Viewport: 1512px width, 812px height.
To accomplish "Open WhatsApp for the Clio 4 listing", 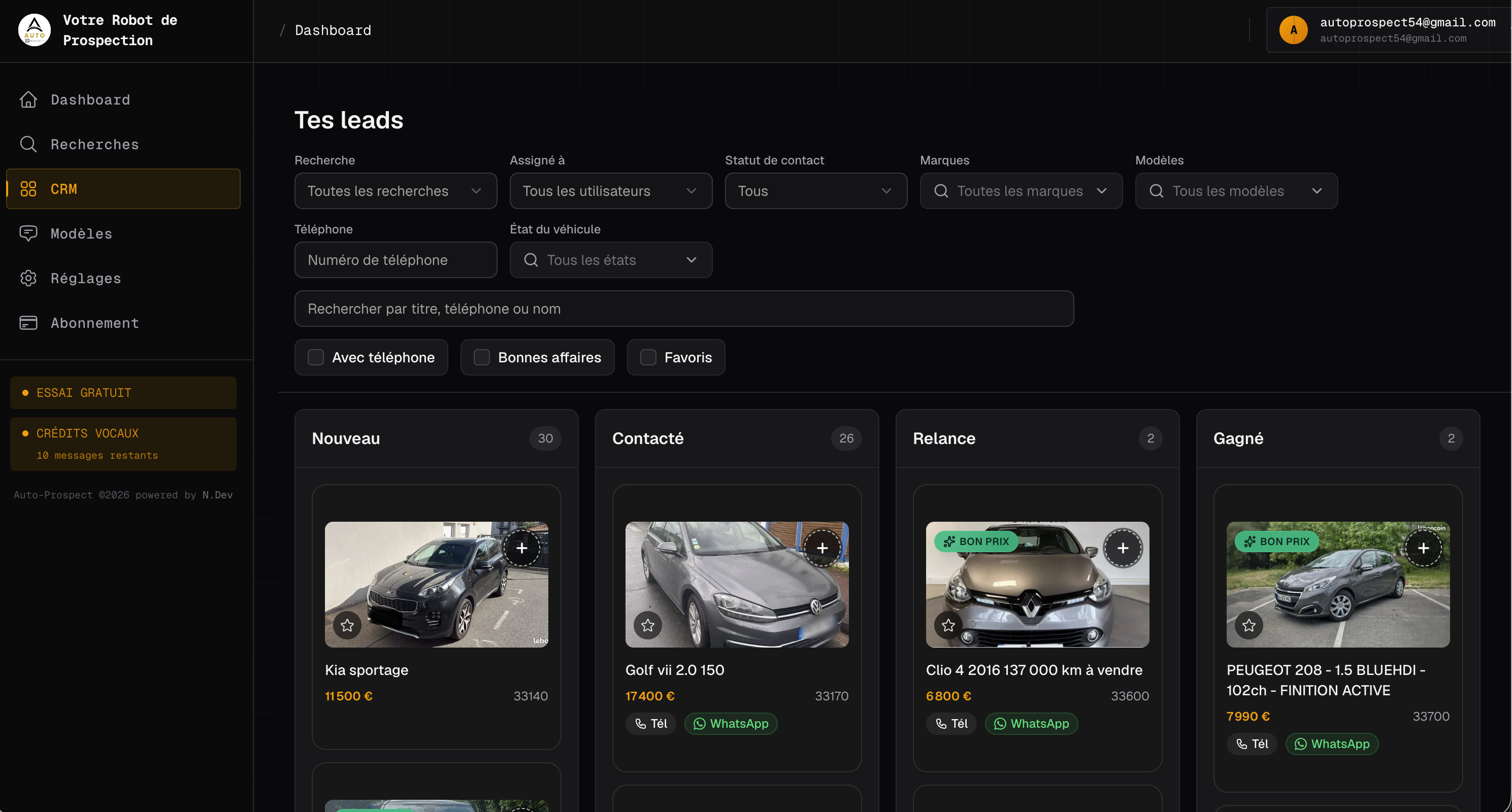I will click(1031, 723).
